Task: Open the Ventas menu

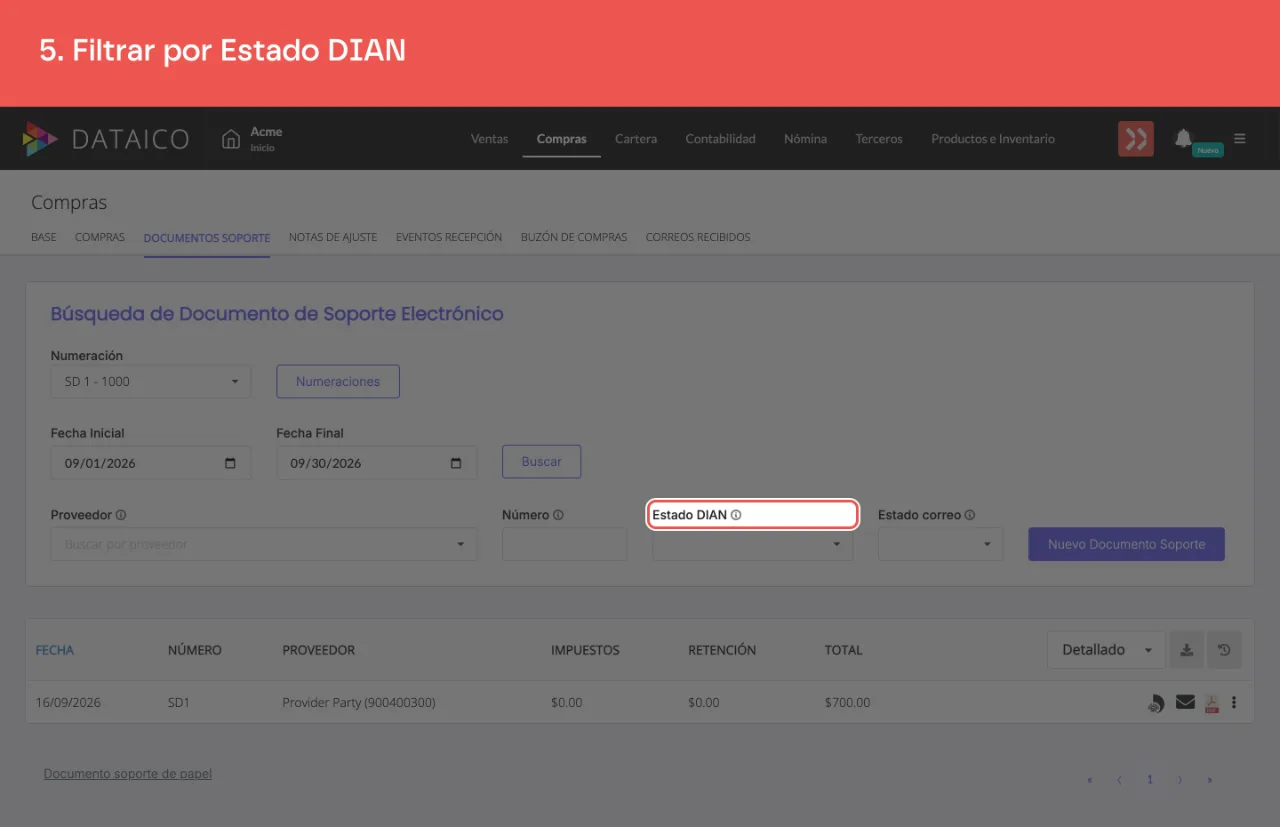Action: [x=490, y=139]
